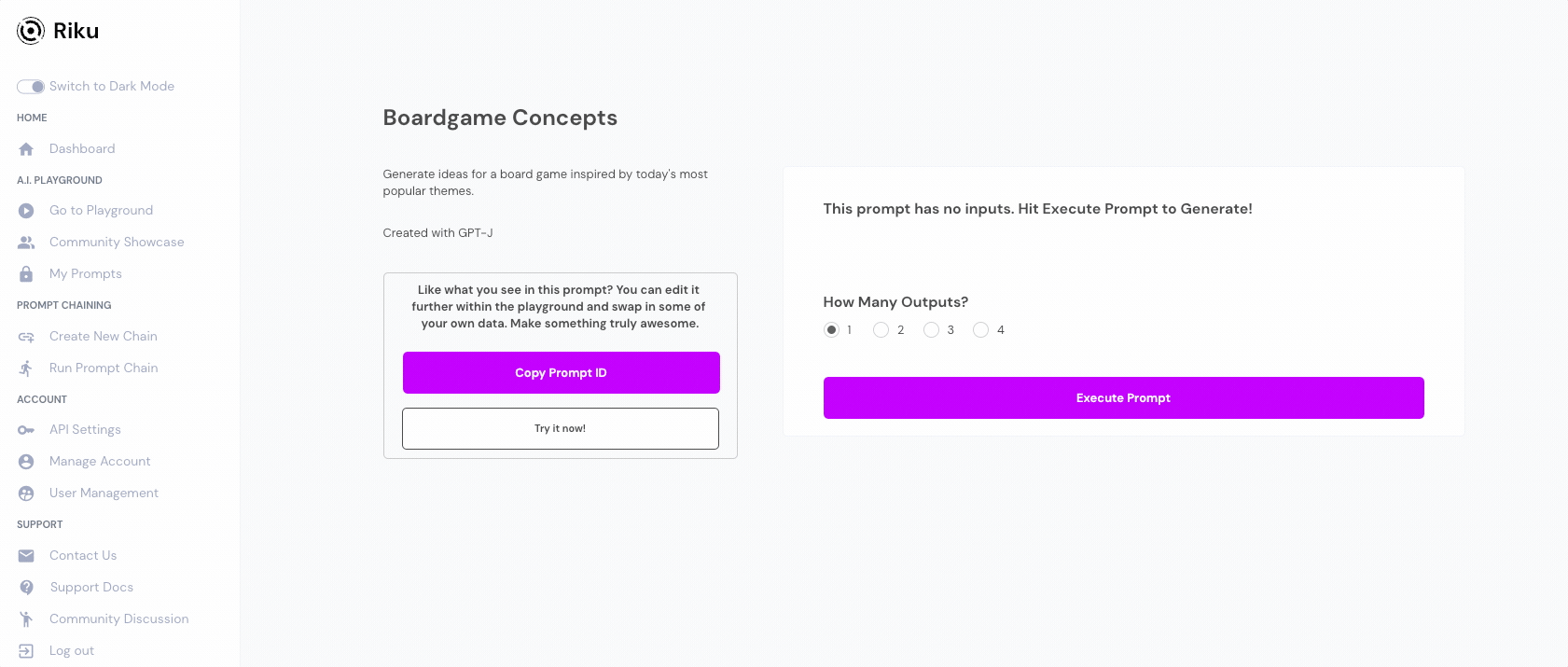Click the Riku logo icon
The image size is (1568, 667).
(30, 30)
